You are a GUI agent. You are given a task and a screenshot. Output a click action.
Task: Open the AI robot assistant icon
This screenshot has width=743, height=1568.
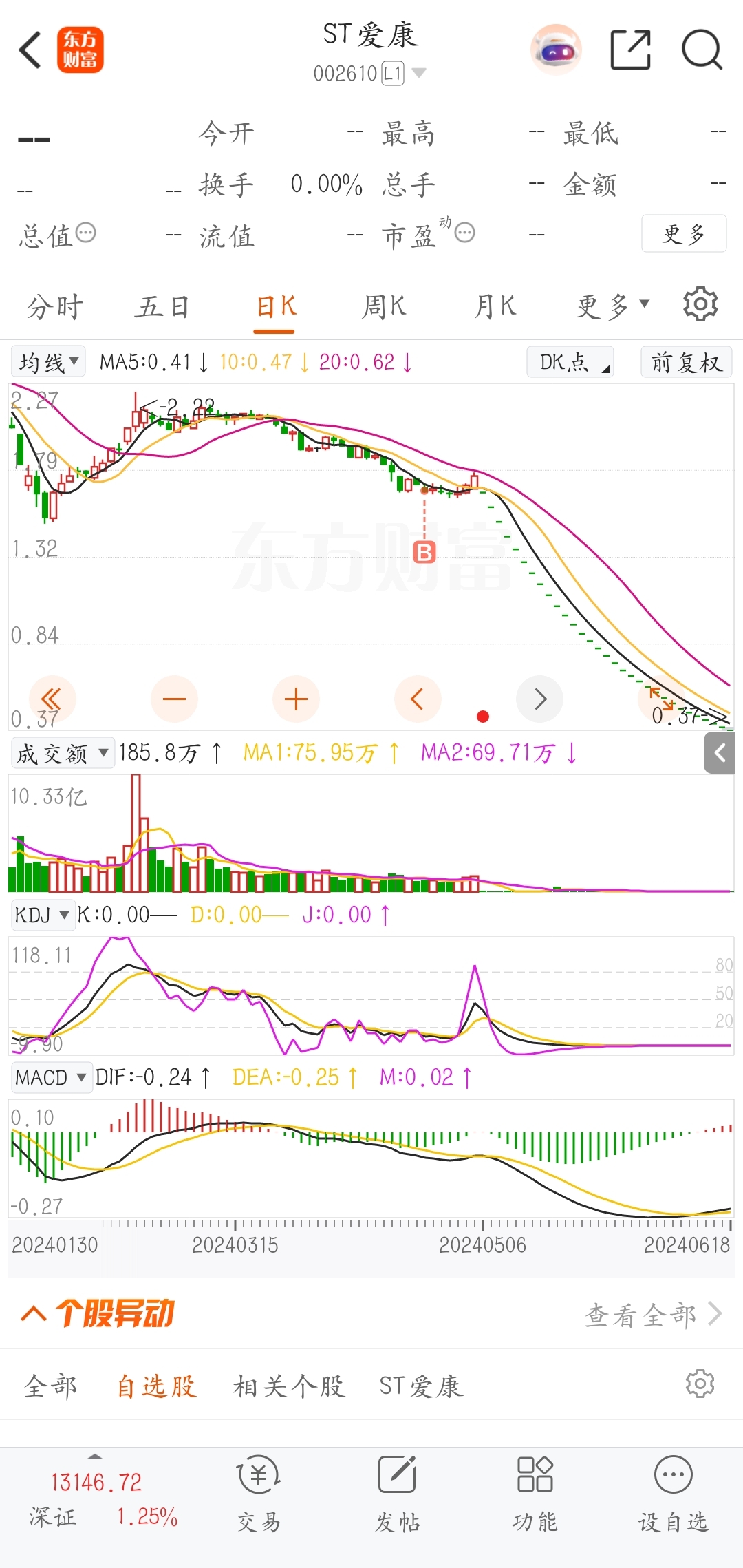click(556, 50)
